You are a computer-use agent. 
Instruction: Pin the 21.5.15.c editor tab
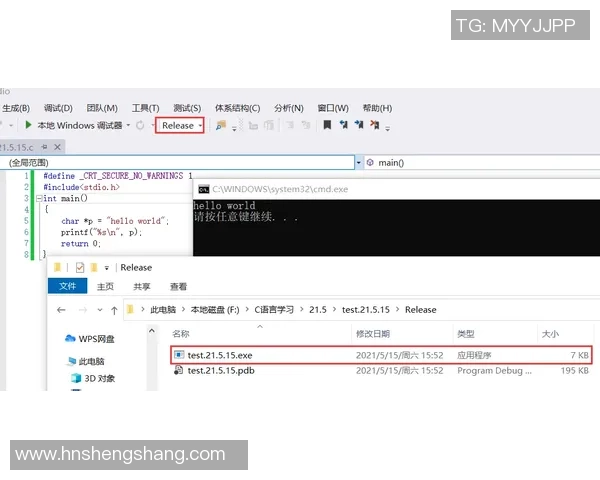point(44,147)
